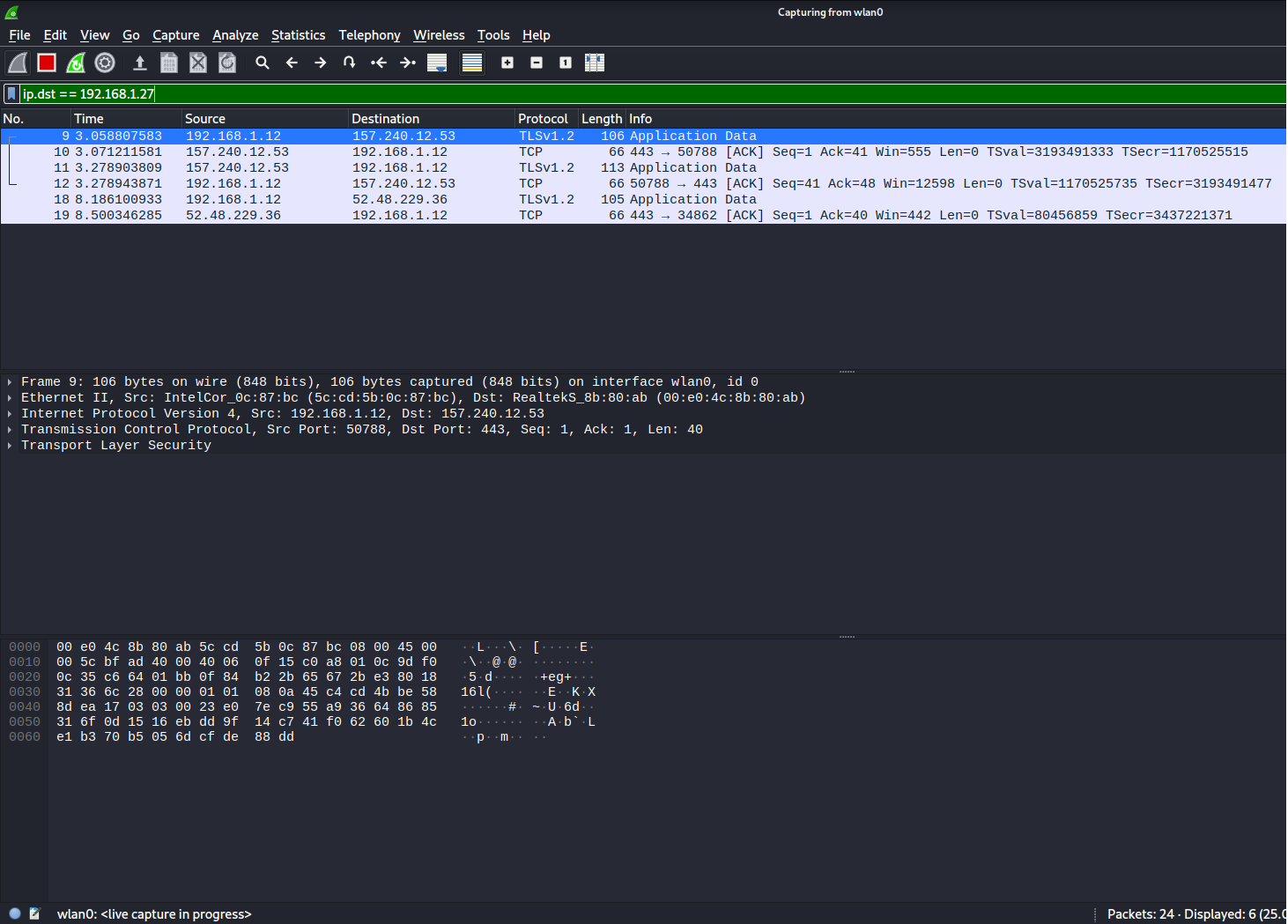This screenshot has width=1288, height=924.
Task: Click the resize columns icon
Action: (595, 63)
